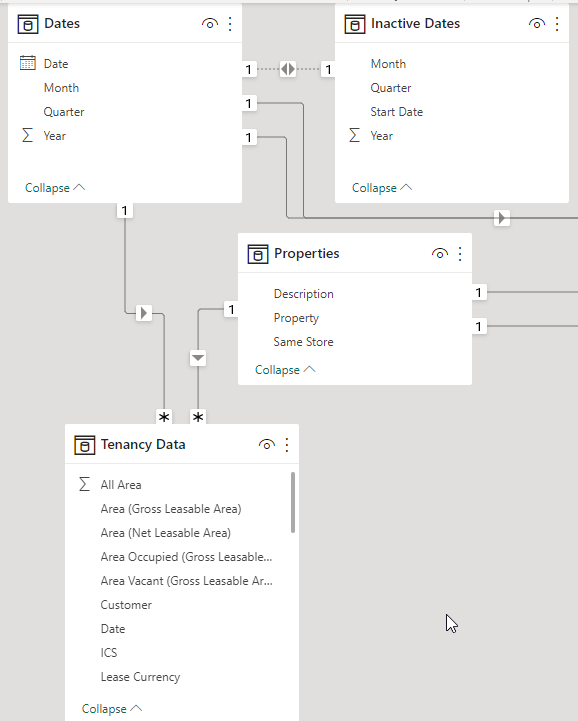Toggle visibility of Inactive Dates table

(x=537, y=24)
